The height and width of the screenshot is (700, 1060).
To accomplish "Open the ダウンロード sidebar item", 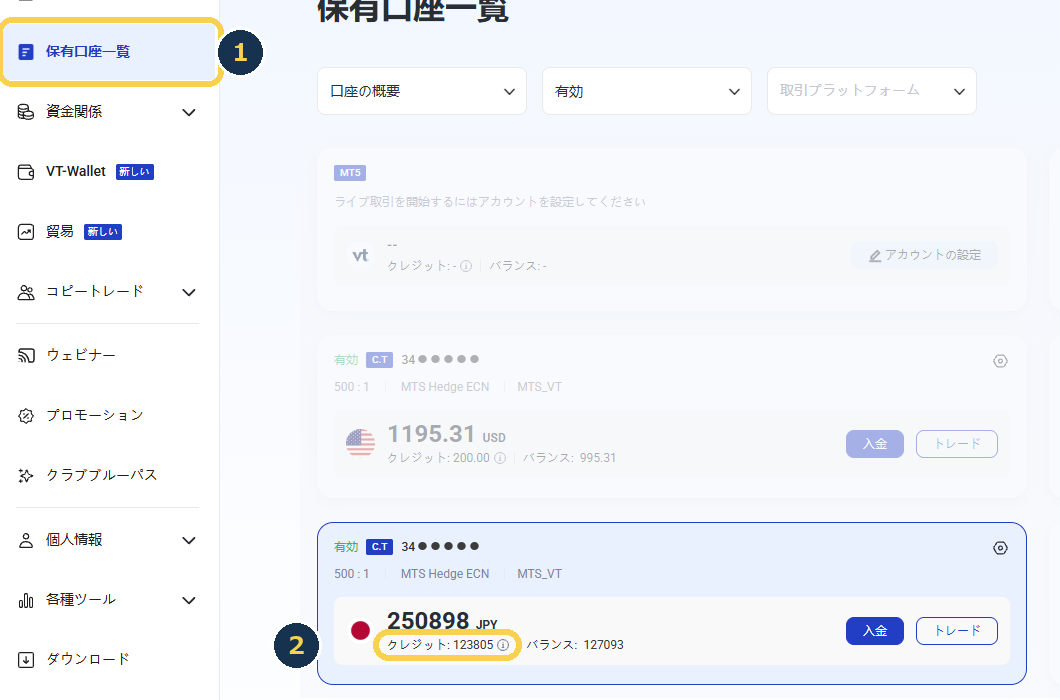I will (x=88, y=659).
